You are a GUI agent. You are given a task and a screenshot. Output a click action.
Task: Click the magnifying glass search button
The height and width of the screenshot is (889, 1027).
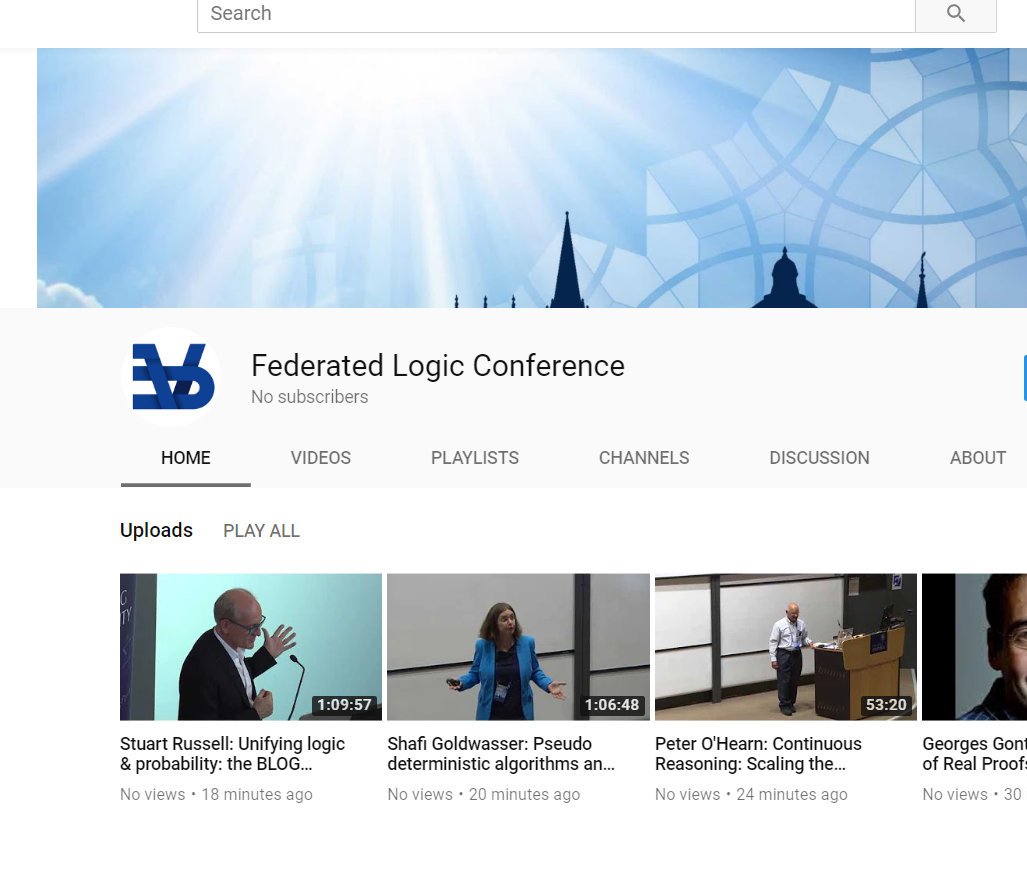coord(955,14)
